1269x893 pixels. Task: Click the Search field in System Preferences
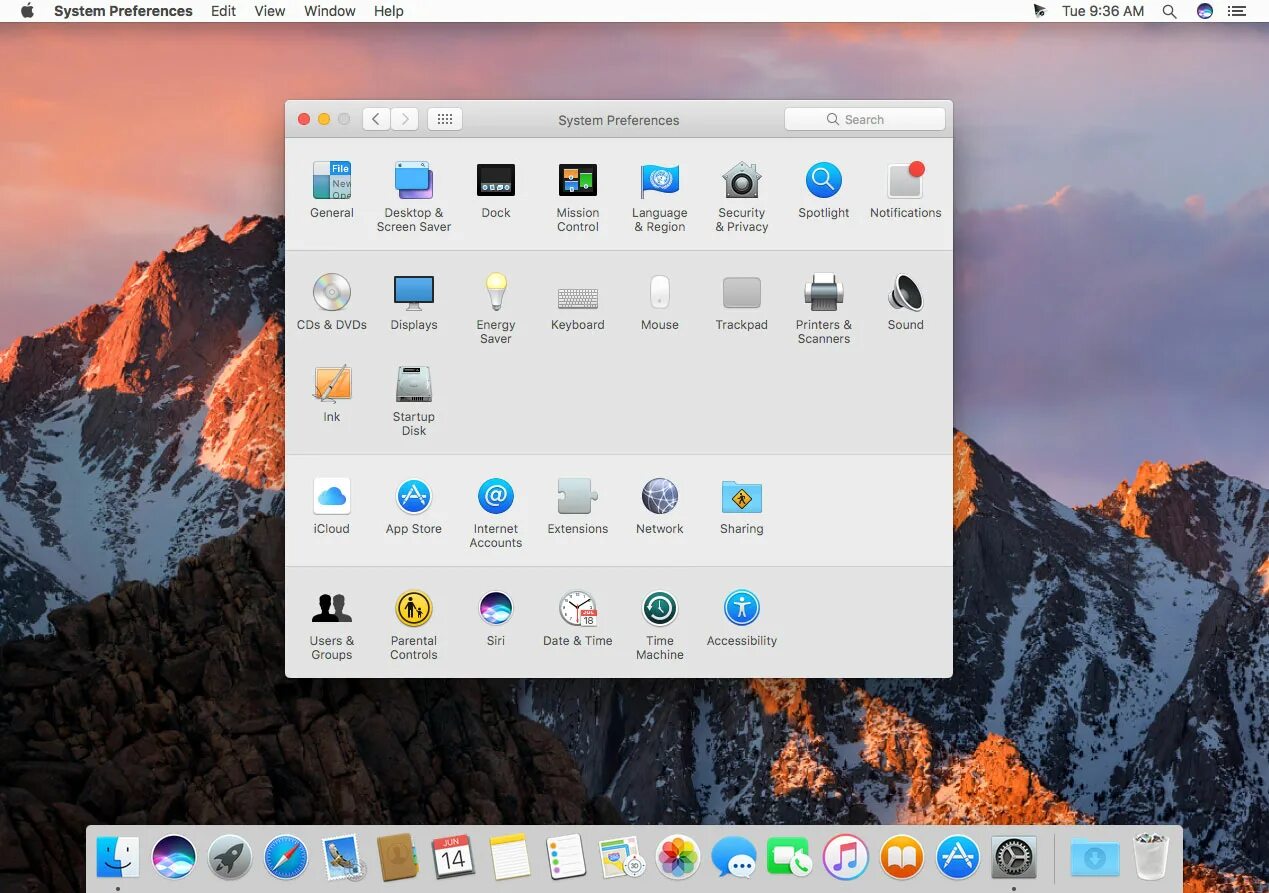click(865, 119)
